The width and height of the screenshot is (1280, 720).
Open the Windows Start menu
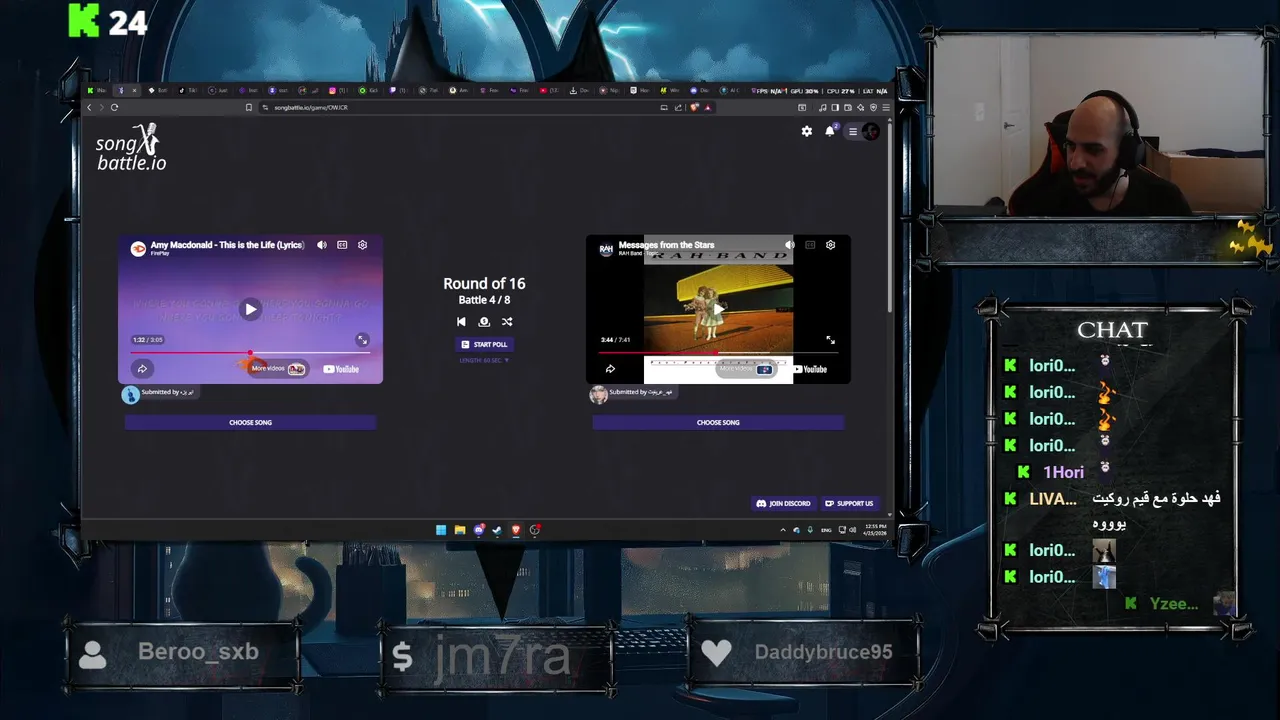point(441,530)
